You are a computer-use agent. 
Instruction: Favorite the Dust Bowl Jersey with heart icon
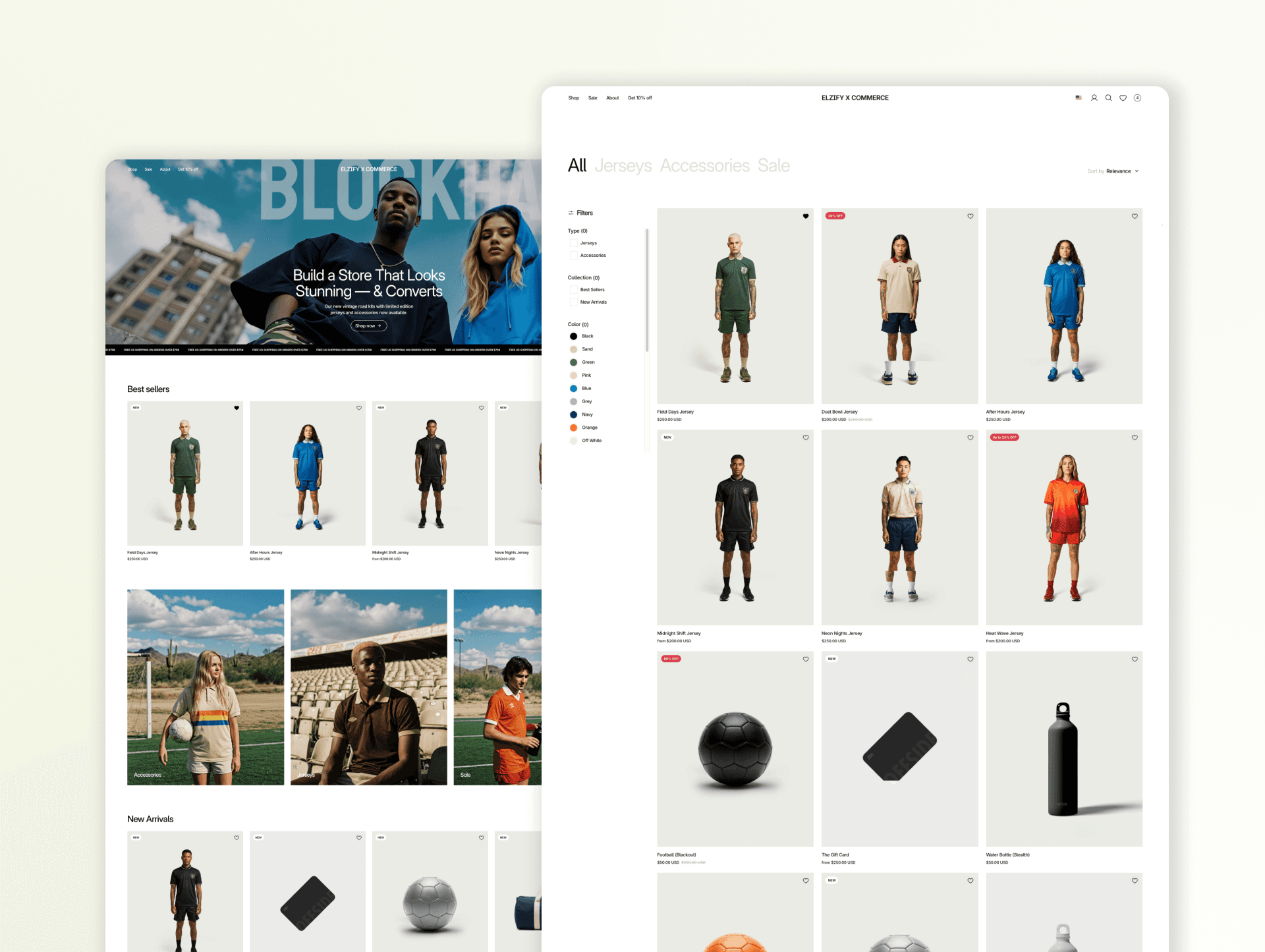pos(970,216)
